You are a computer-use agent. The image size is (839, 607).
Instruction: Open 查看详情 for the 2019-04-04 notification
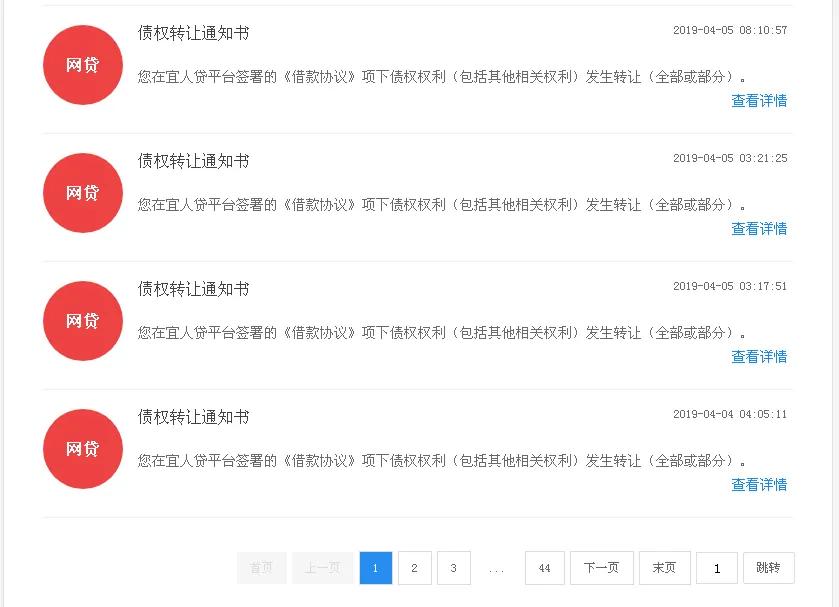pos(757,484)
